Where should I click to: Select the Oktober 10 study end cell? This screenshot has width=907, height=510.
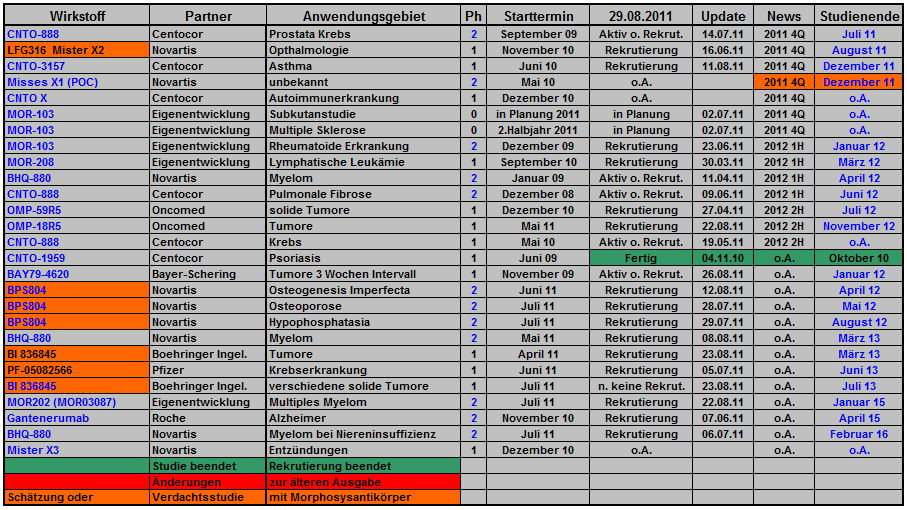pos(858,258)
